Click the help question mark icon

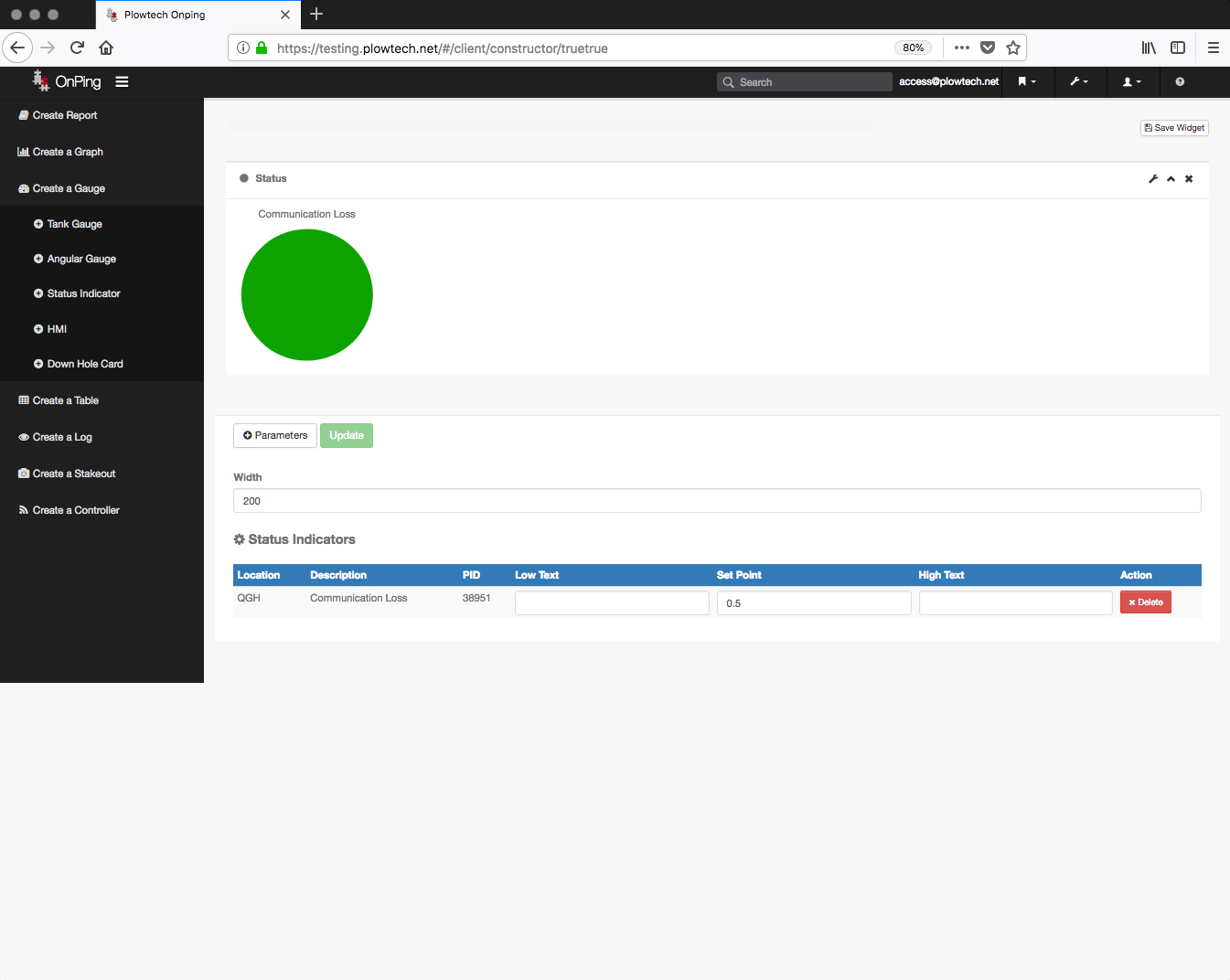[x=1180, y=82]
